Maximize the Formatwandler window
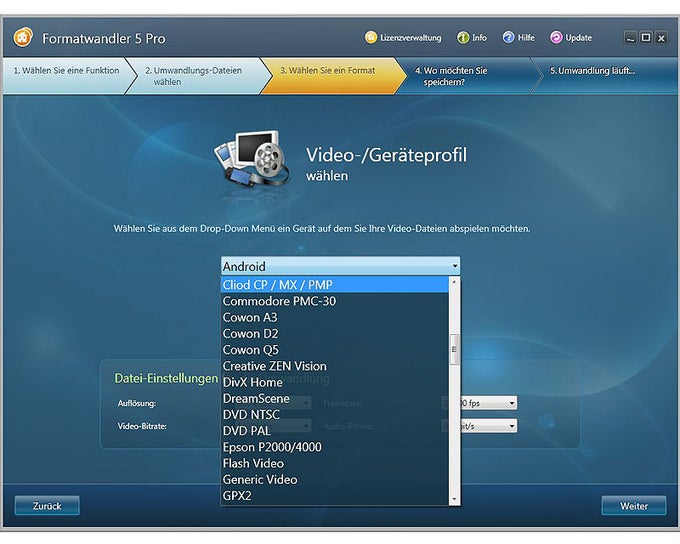Image resolution: width=680 pixels, height=544 pixels. point(646,38)
